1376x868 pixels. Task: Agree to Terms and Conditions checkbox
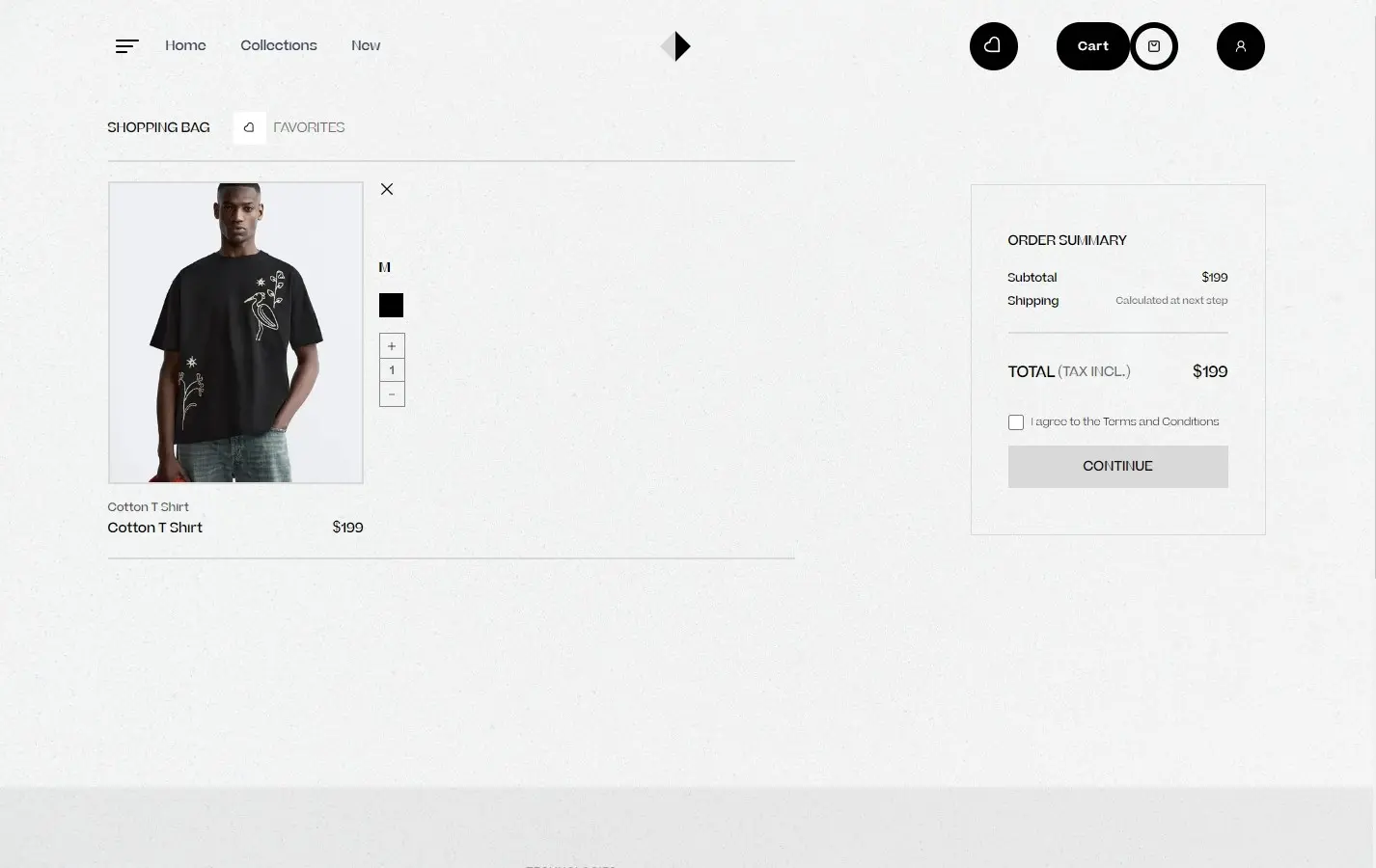1016,422
